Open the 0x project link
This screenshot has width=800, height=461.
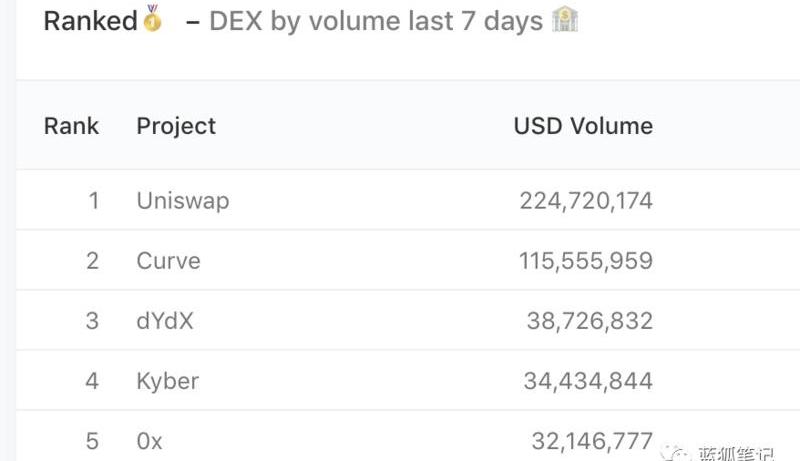click(x=150, y=441)
